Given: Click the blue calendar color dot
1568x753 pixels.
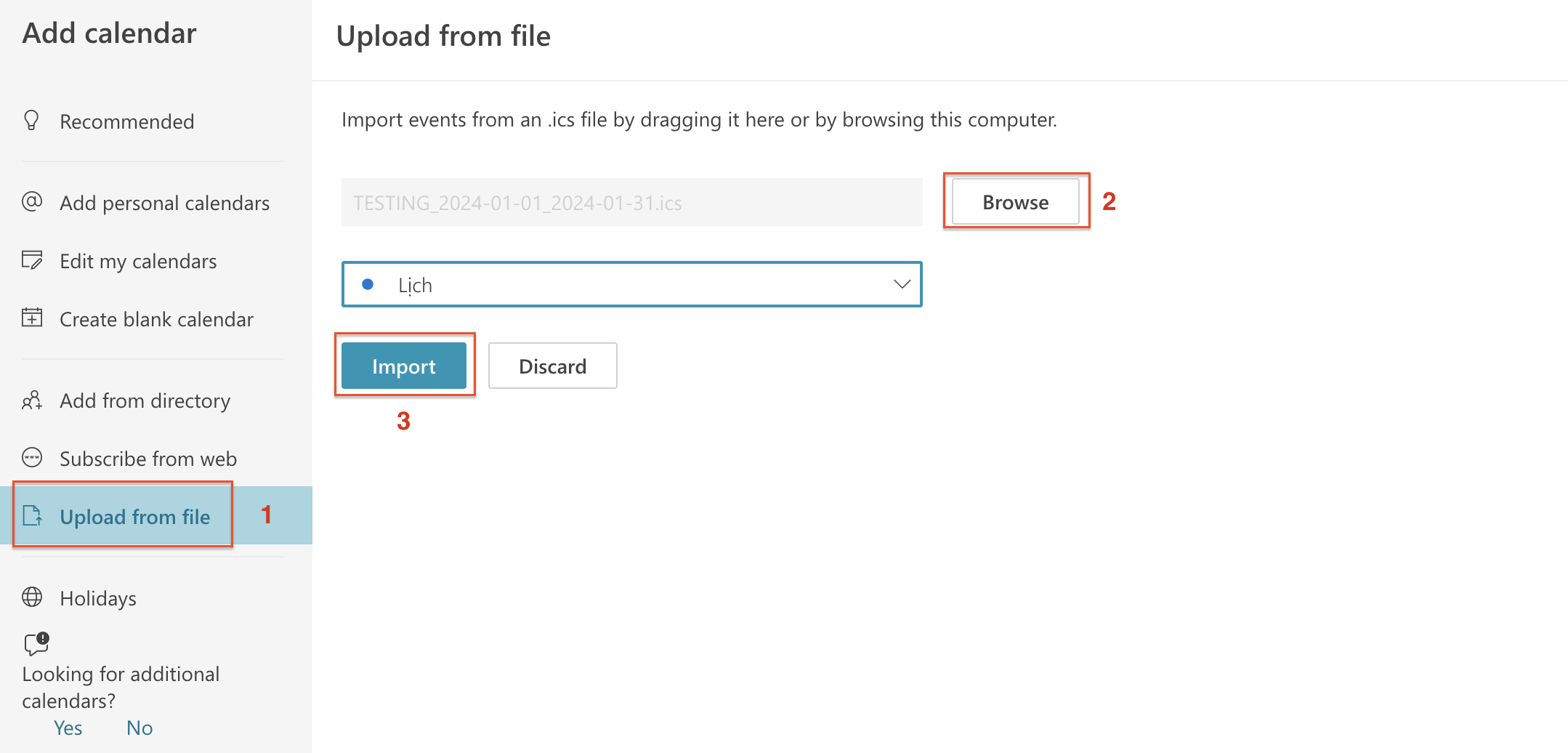Looking at the screenshot, I should [x=368, y=284].
